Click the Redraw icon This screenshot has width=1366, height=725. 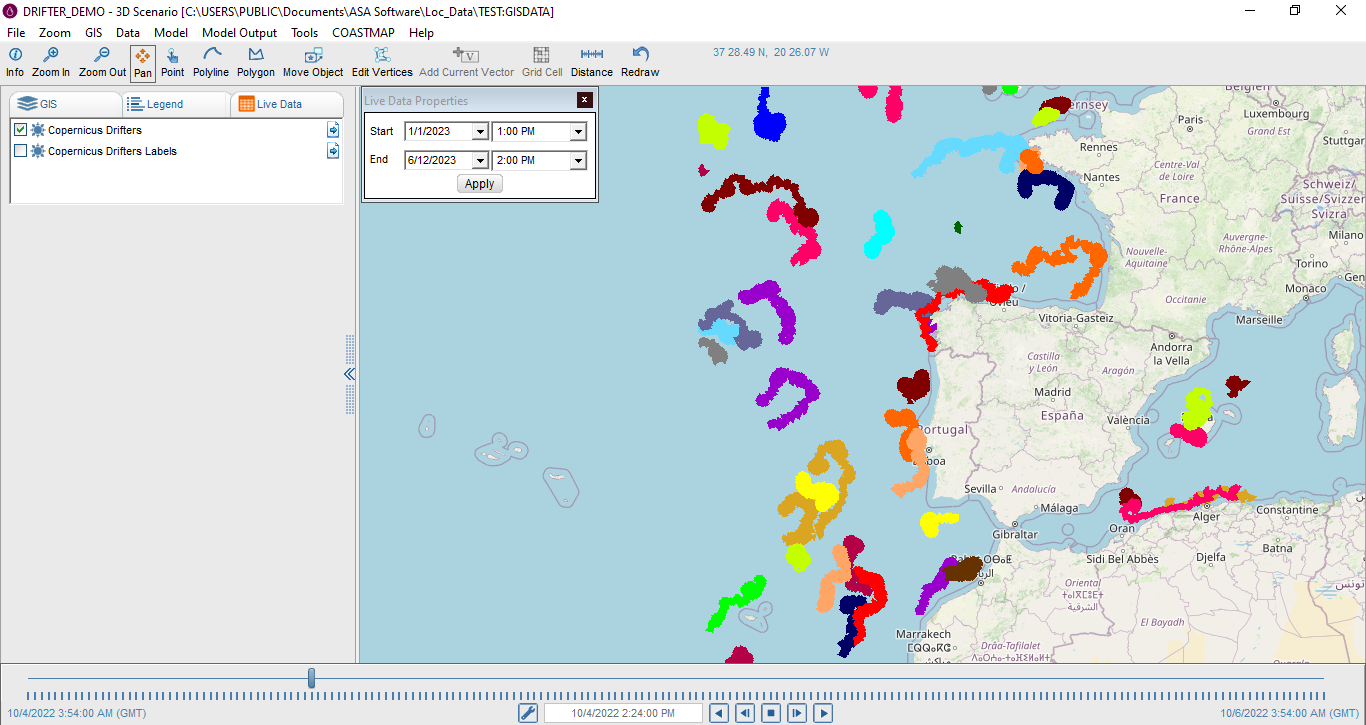click(640, 61)
